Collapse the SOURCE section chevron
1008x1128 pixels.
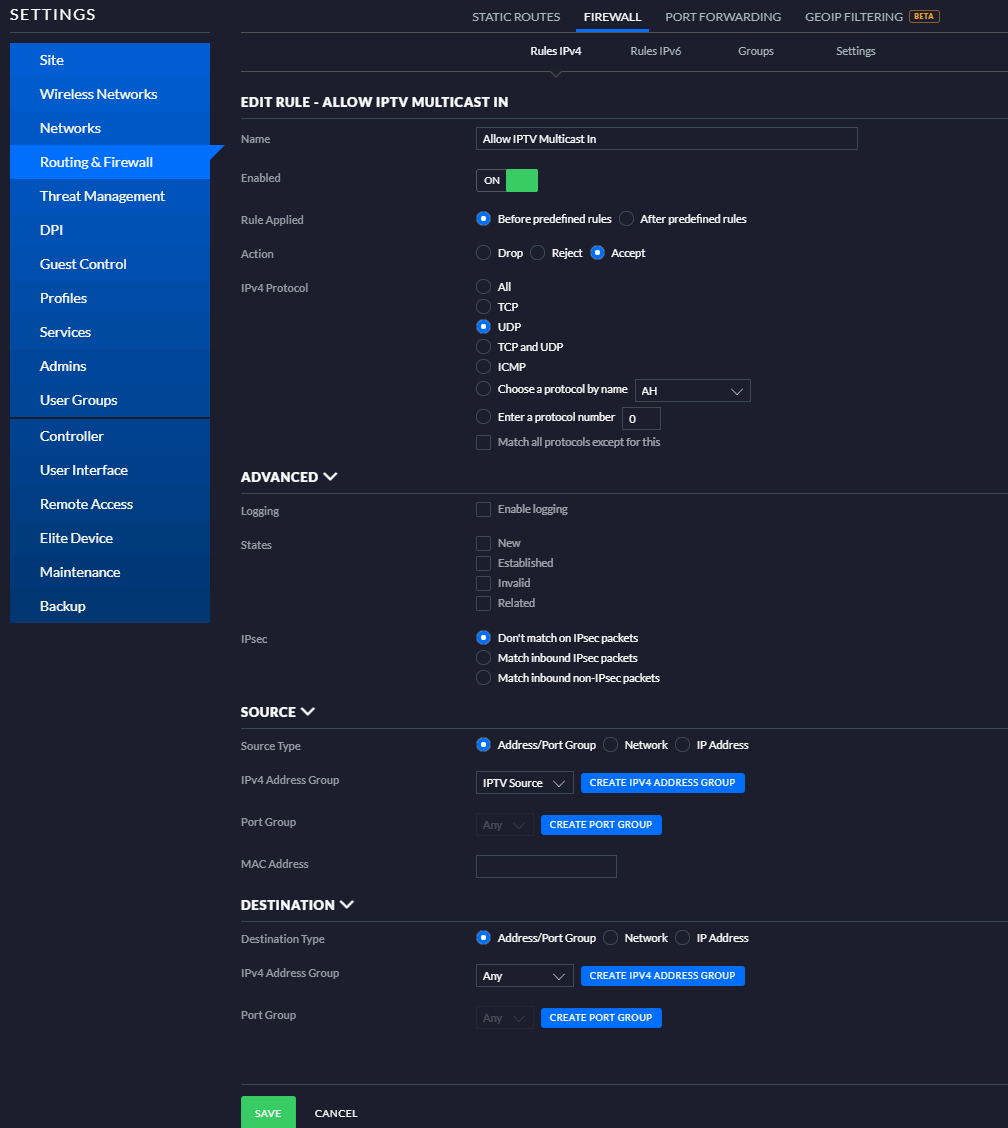pos(308,711)
